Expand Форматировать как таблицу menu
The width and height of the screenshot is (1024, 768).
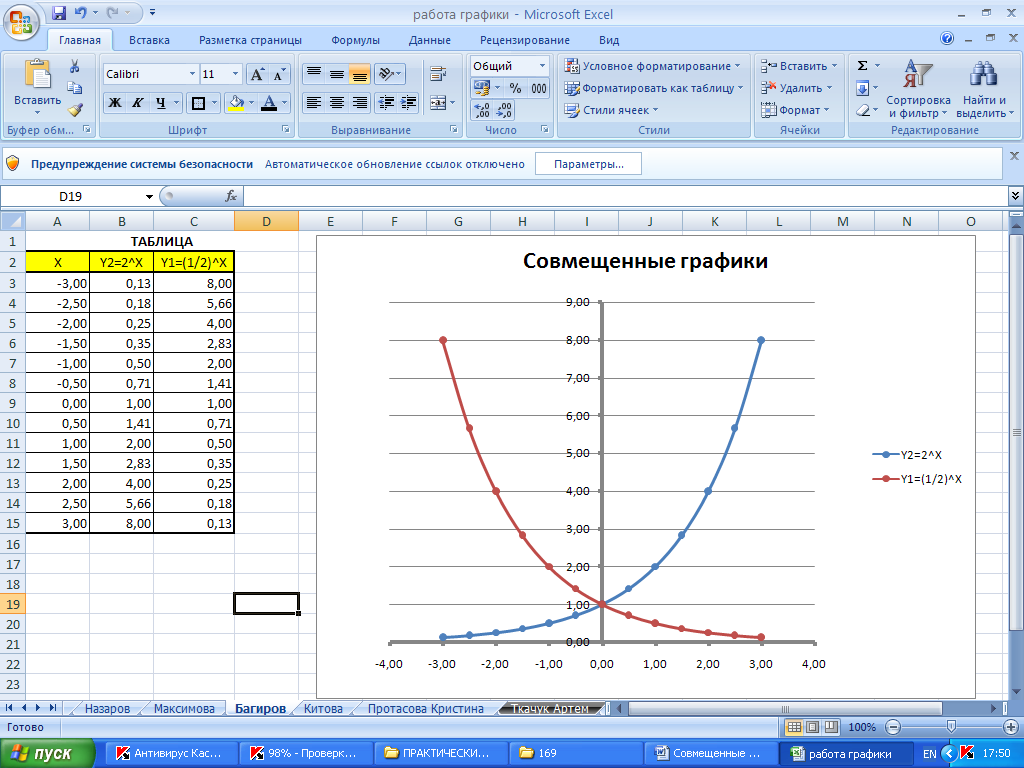654,88
